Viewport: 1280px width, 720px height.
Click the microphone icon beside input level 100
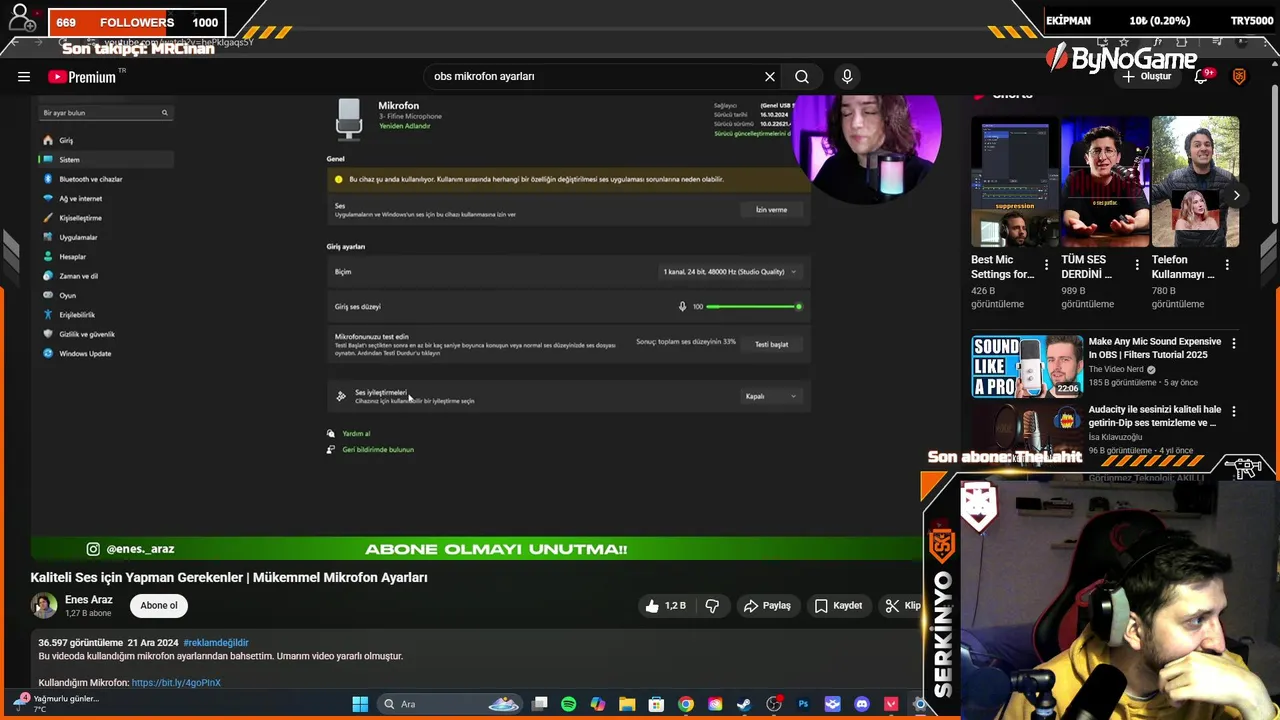pyautogui.click(x=683, y=307)
